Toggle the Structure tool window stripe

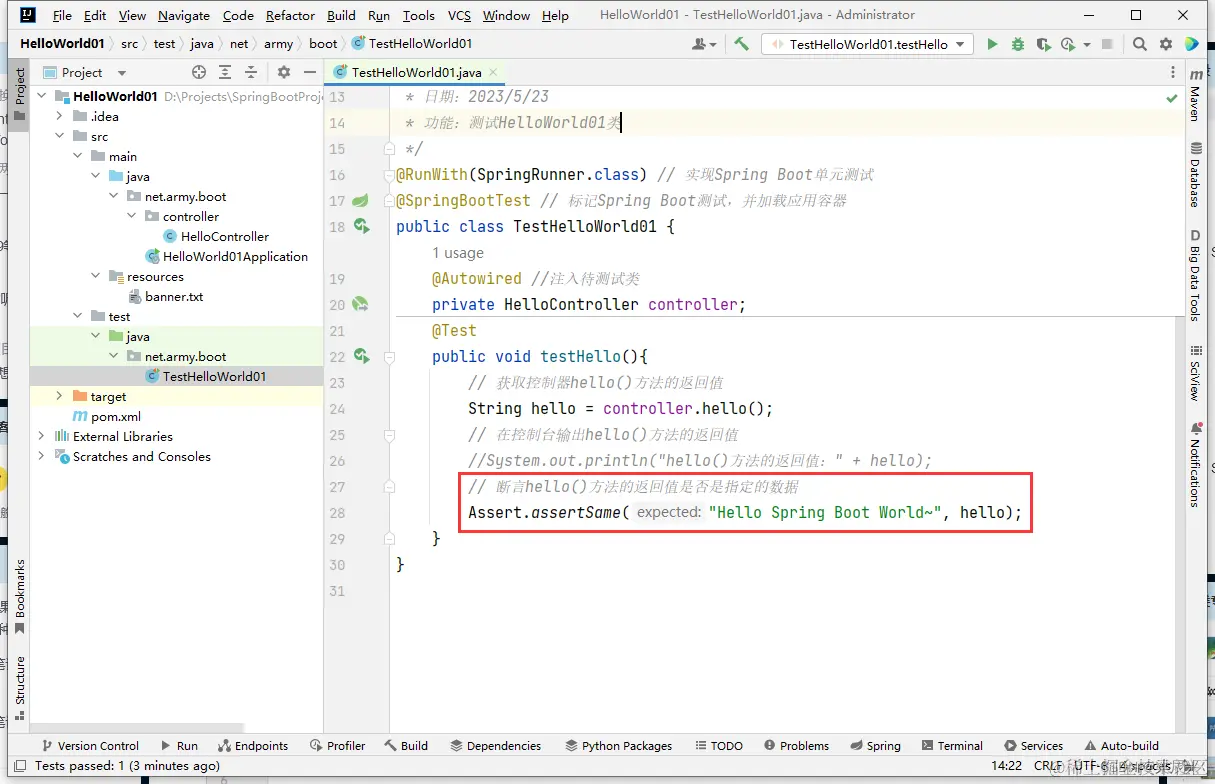[x=20, y=687]
